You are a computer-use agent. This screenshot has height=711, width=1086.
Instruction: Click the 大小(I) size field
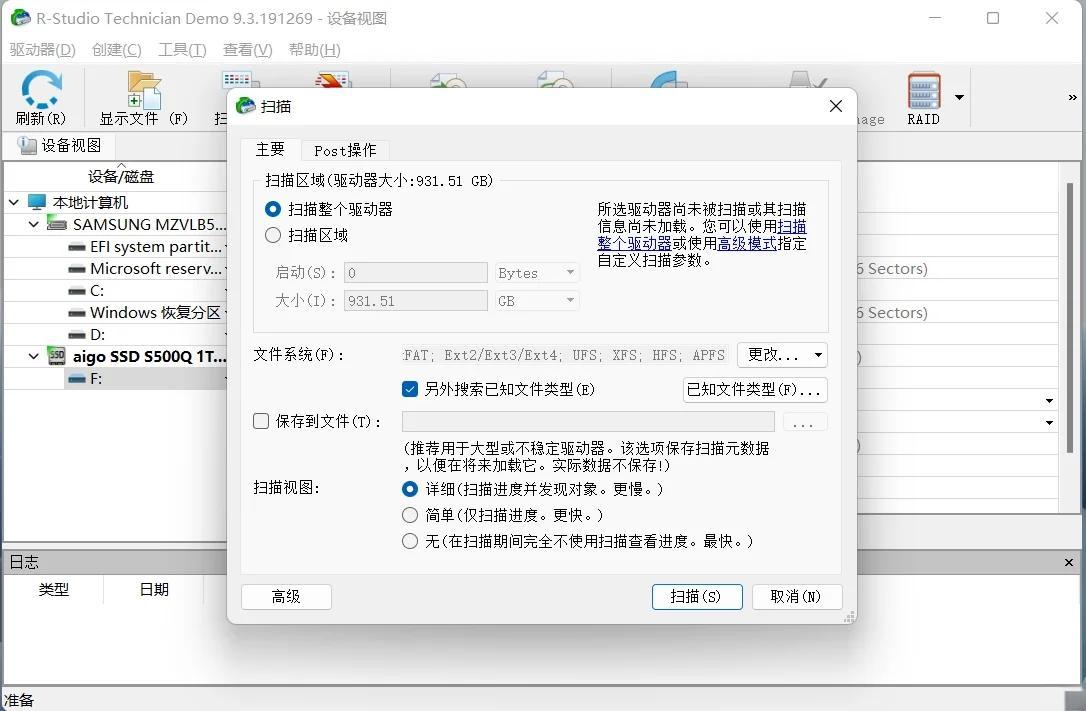click(x=416, y=301)
